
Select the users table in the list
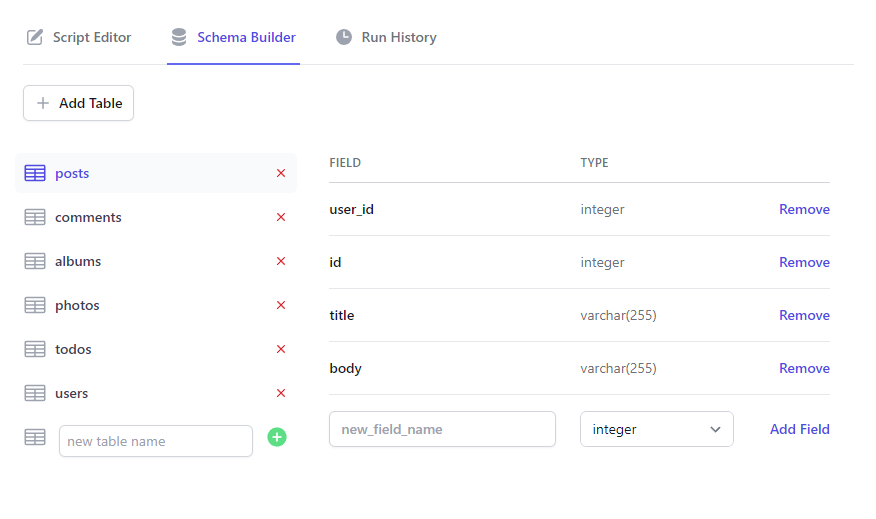coord(71,393)
